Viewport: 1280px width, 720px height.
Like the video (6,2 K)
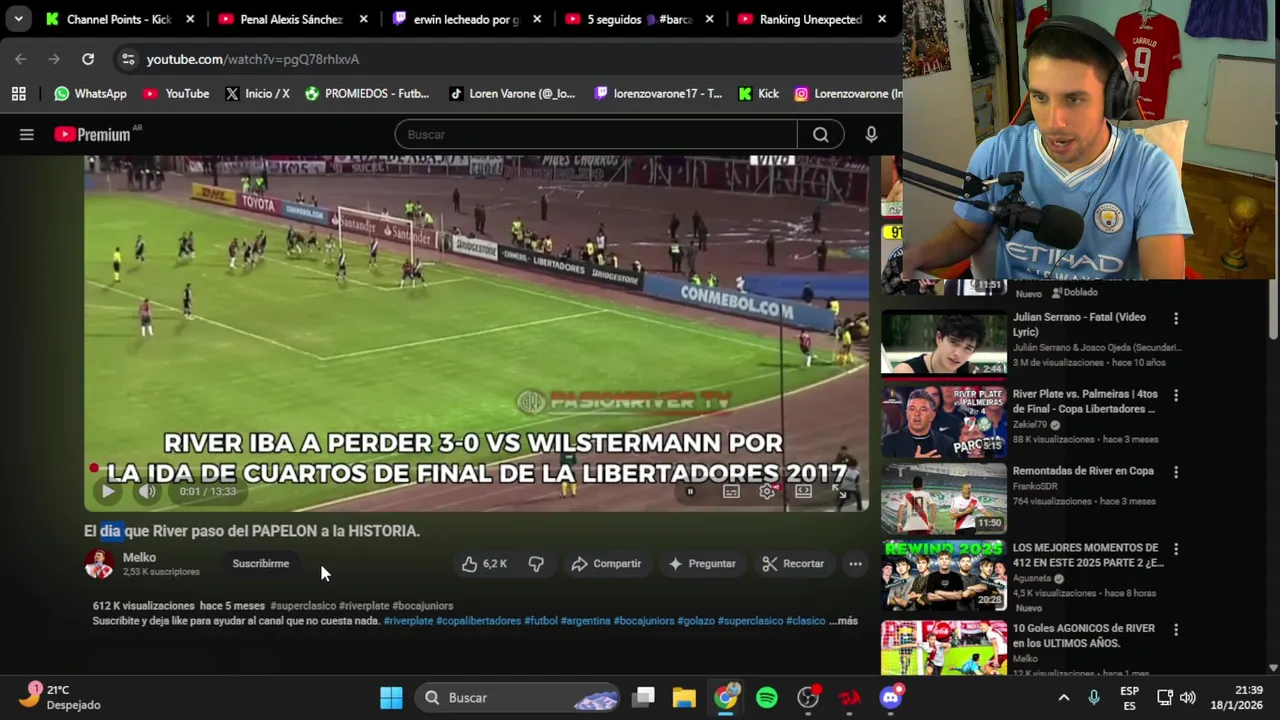484,564
